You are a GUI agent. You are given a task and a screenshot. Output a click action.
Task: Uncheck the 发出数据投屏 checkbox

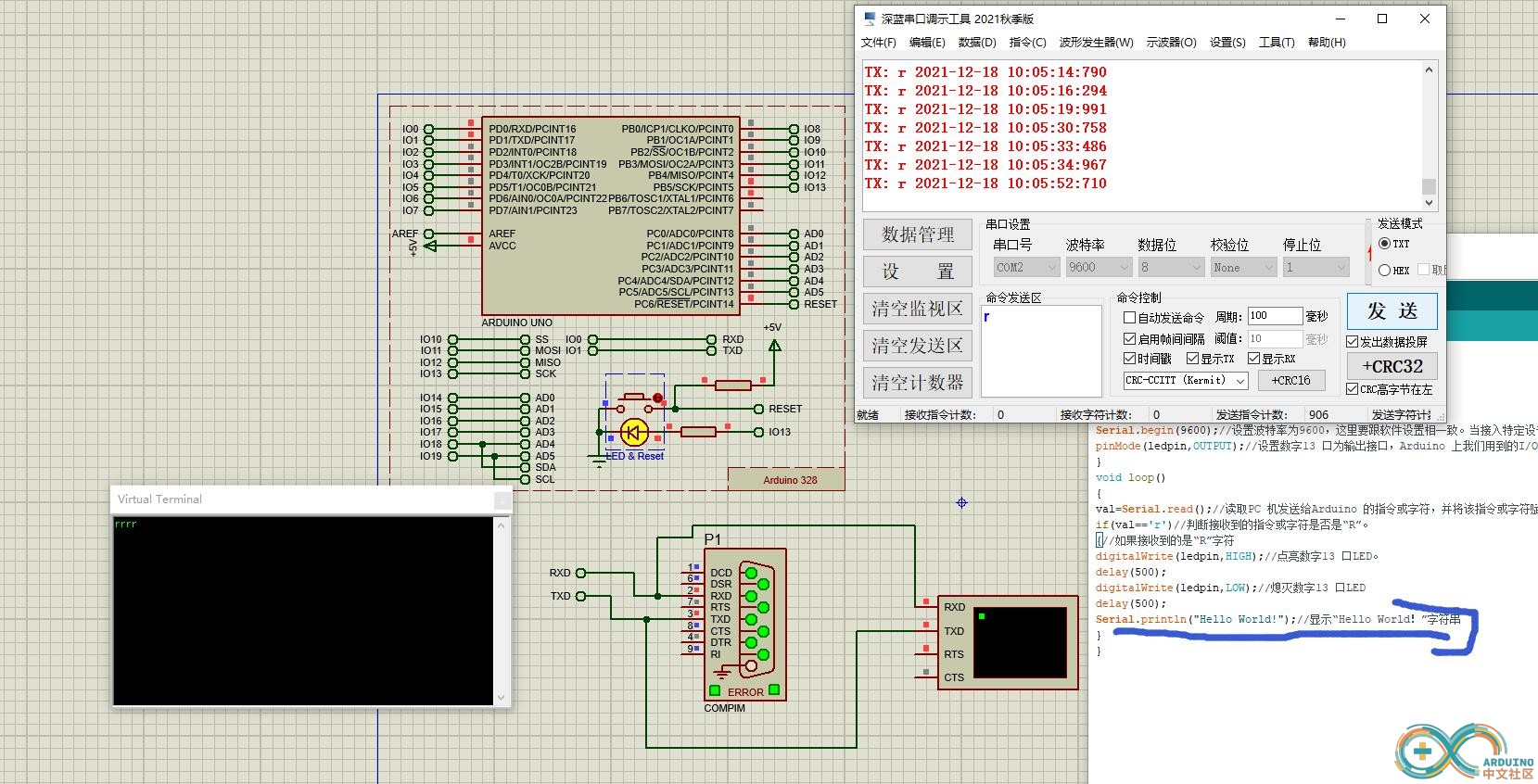tap(1353, 342)
